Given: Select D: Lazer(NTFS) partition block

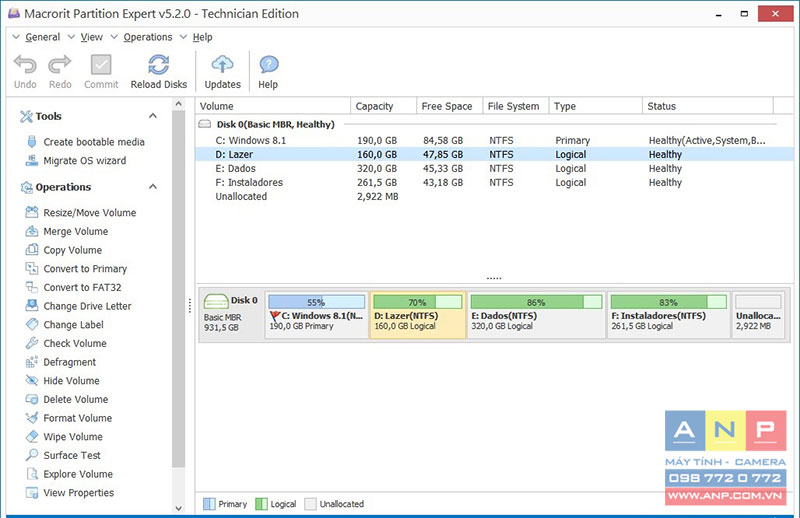Looking at the screenshot, I should 418,315.
